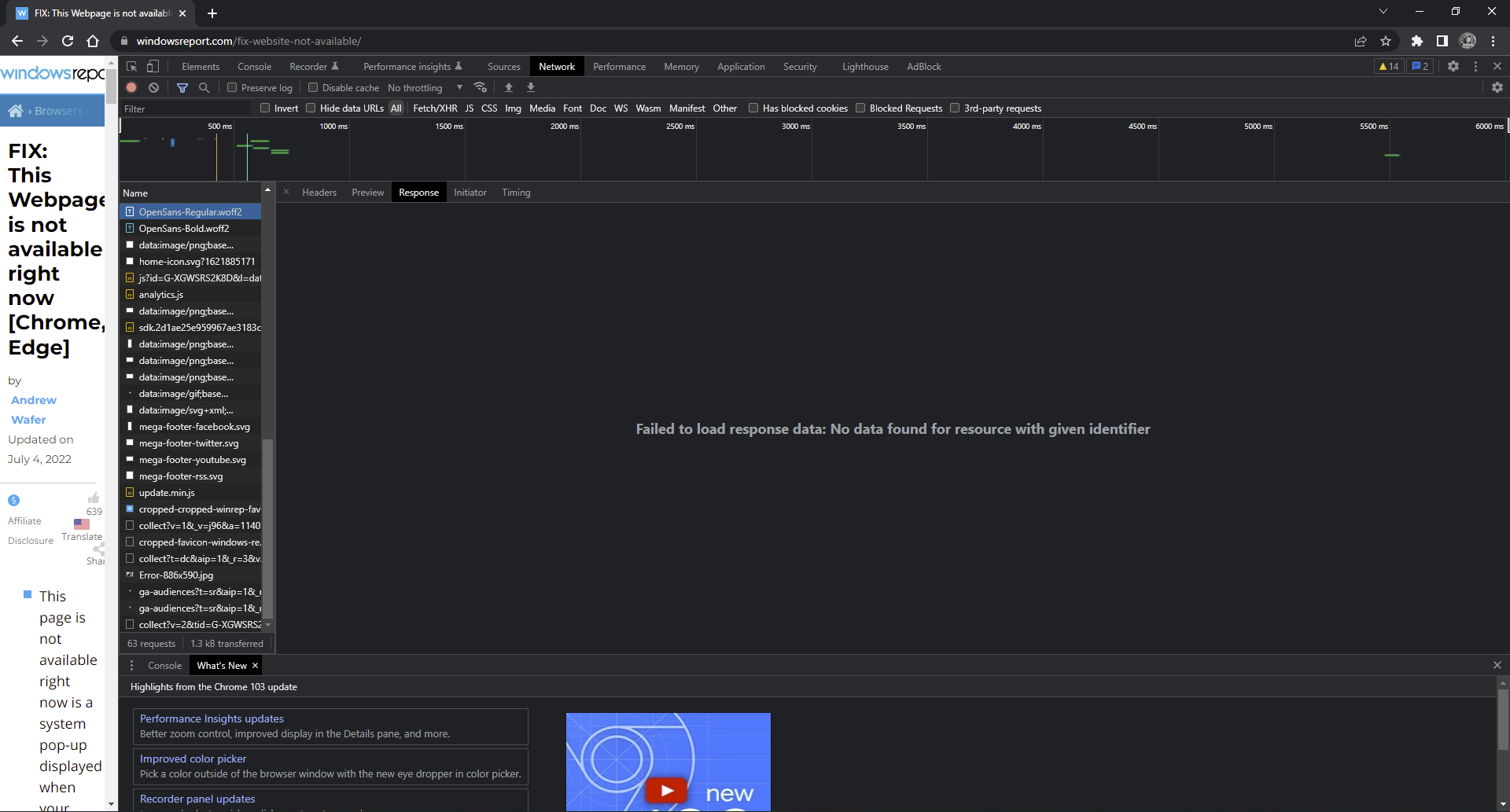Screen dimensions: 1510x812
Task: Open Improved color picker link
Action: (x=193, y=759)
